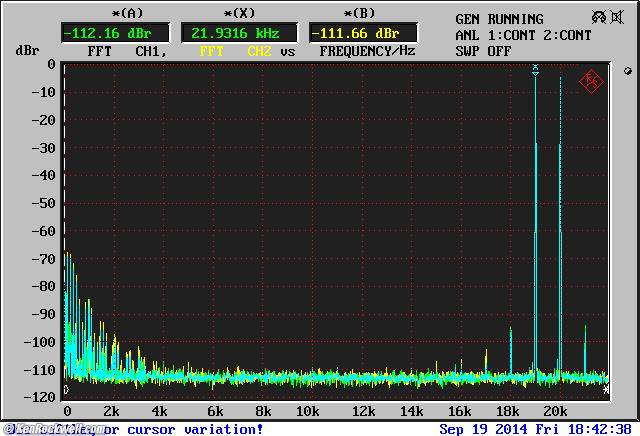Viewport: 640px width, 436px height.
Task: Click the small round indicator right of the graph
Action: click(628, 71)
